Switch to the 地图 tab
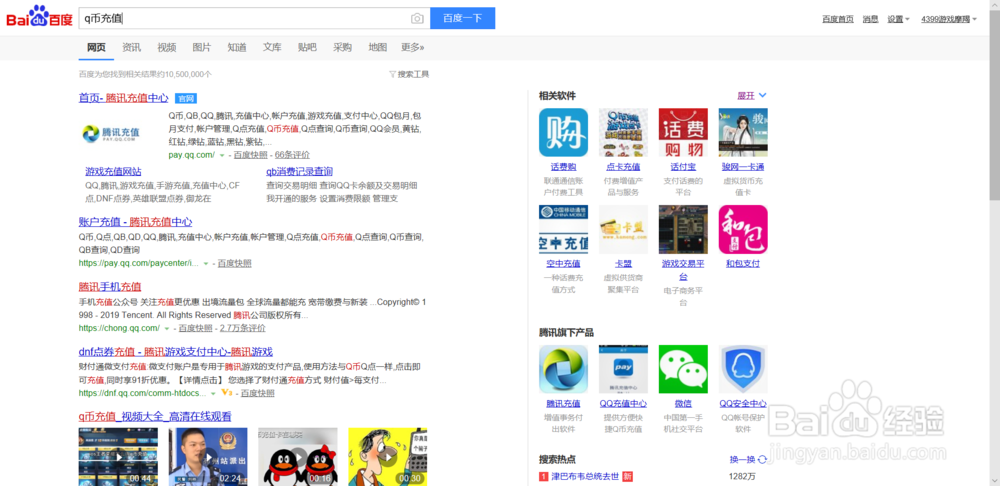 pyautogui.click(x=378, y=47)
